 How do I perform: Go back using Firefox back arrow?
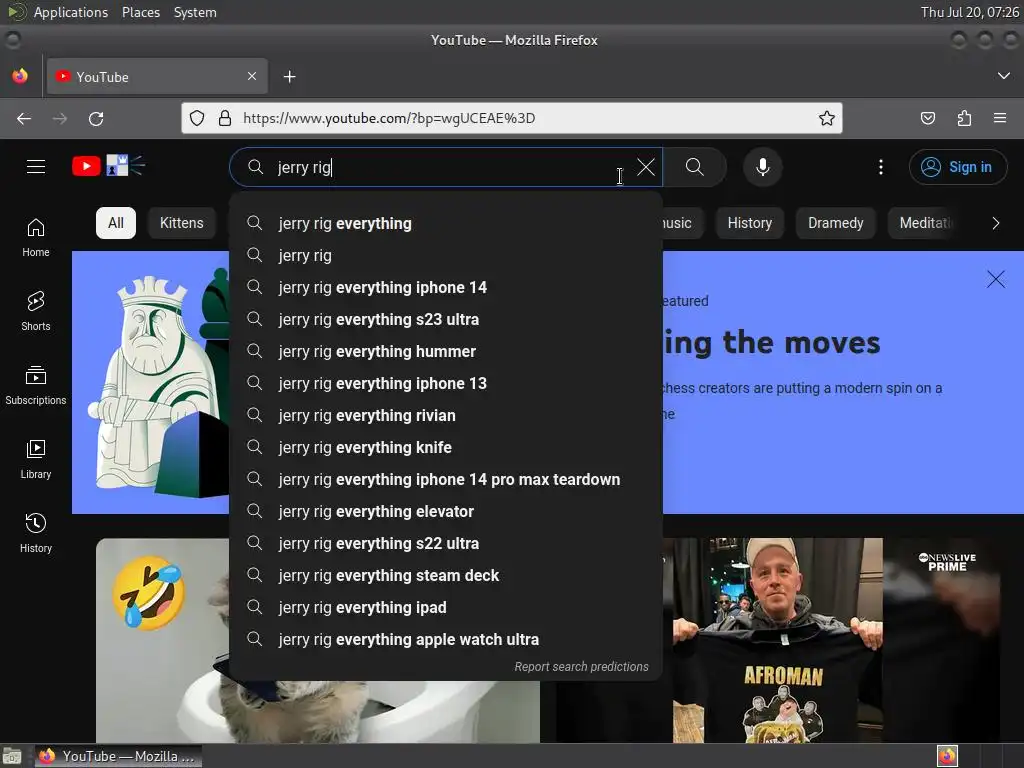coord(24,118)
